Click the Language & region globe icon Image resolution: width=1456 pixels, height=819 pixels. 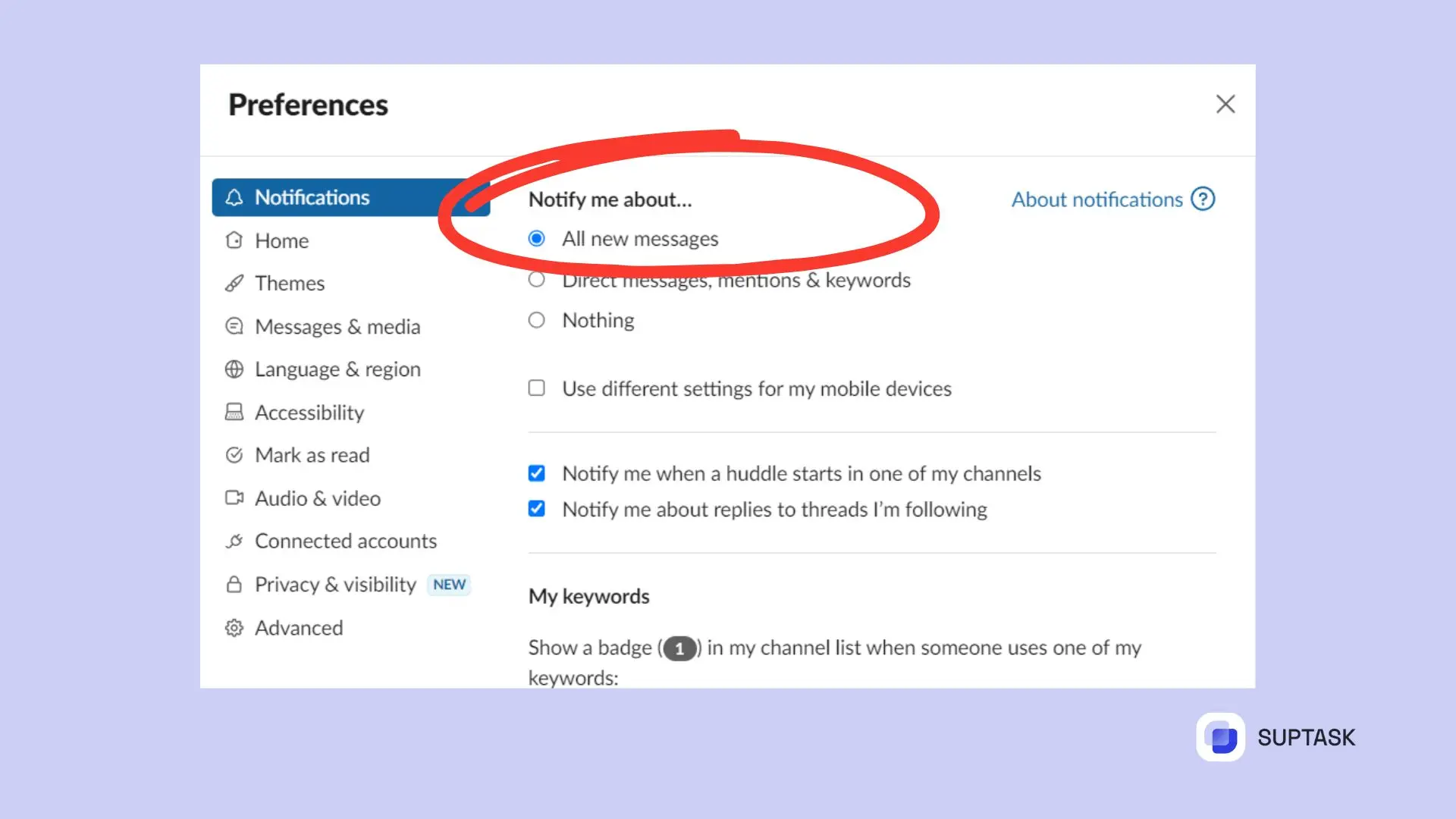click(x=234, y=369)
